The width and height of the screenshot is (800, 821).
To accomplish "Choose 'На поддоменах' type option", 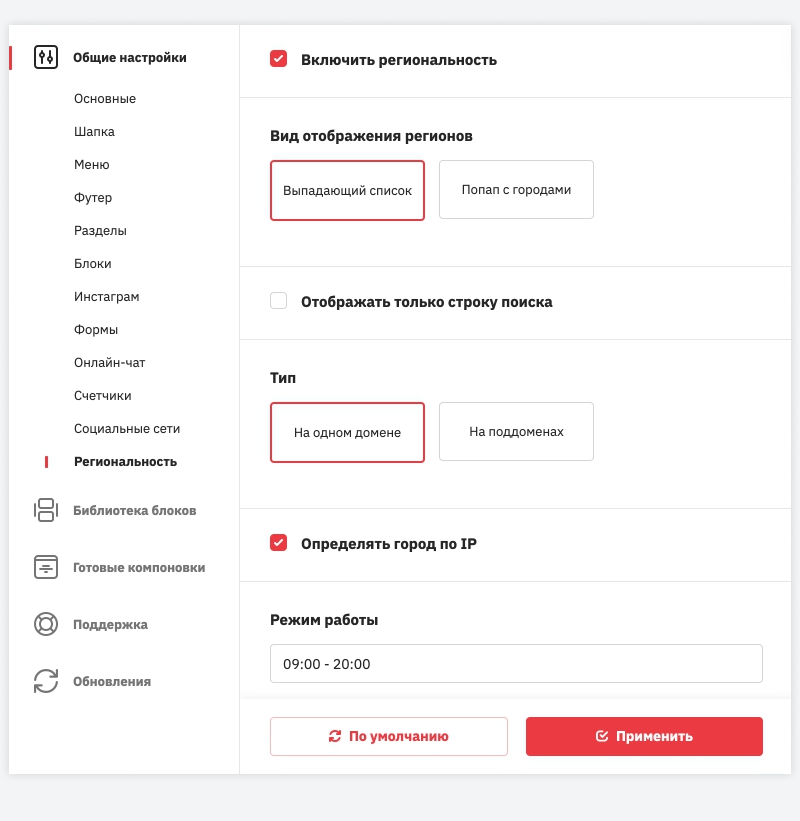I will click(x=516, y=432).
